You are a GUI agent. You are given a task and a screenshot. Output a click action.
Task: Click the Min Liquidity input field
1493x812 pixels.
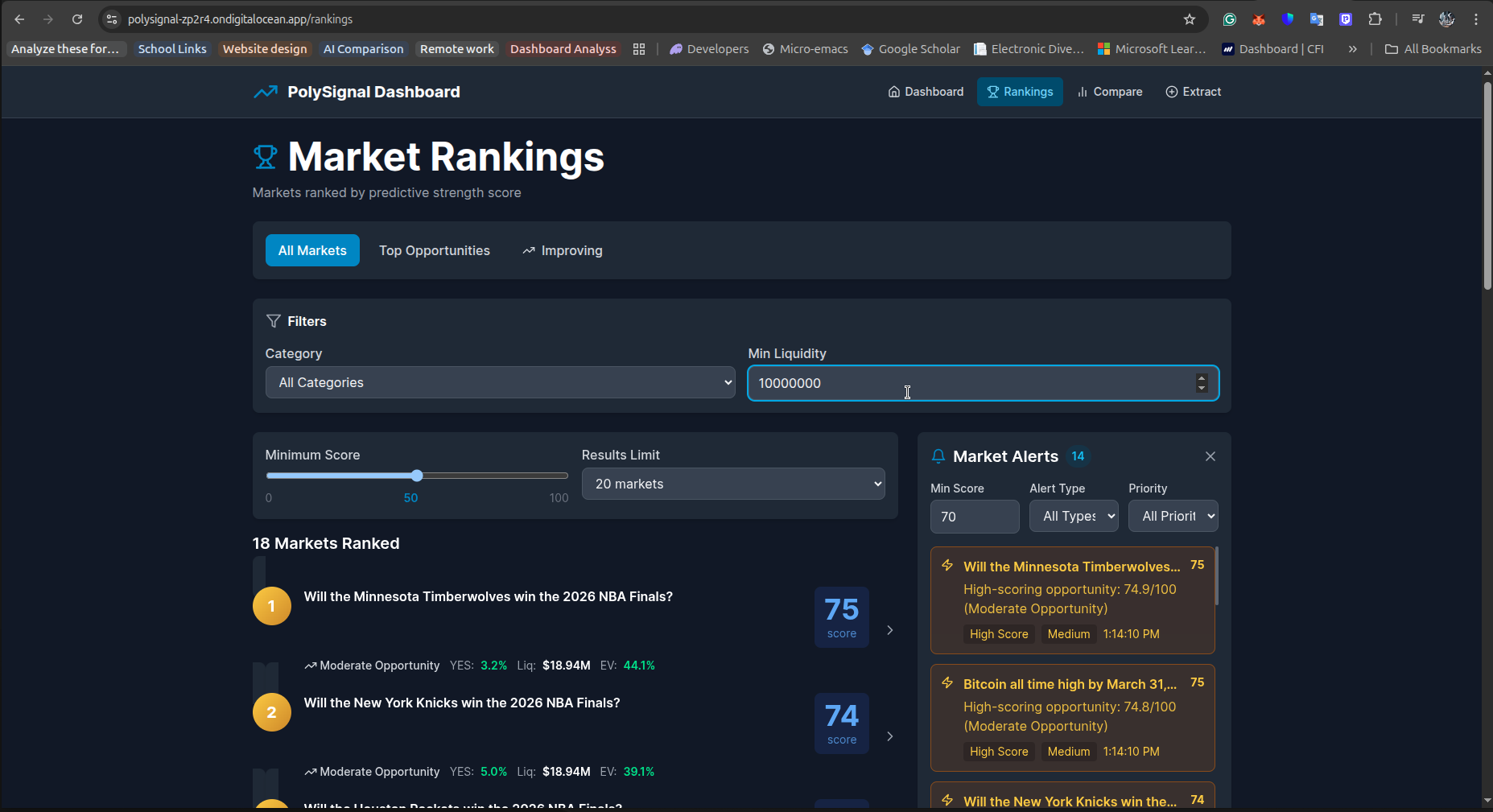984,383
